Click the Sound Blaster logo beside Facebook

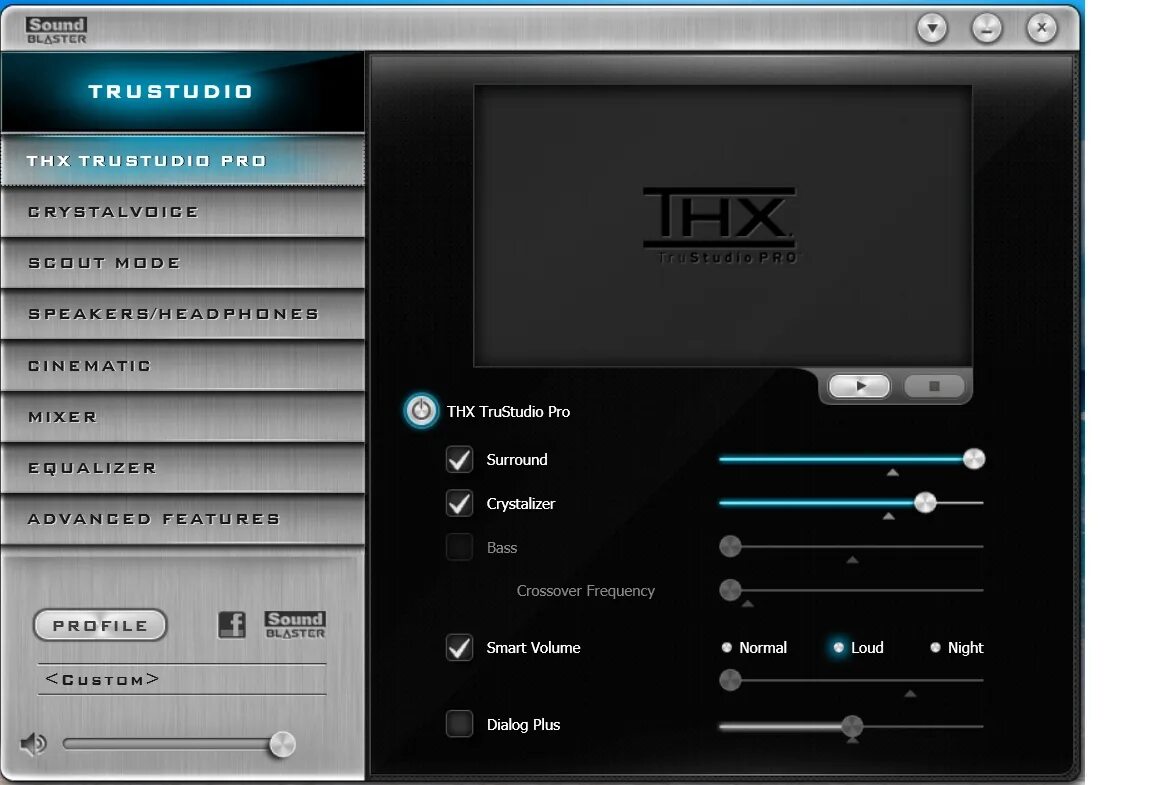[295, 625]
